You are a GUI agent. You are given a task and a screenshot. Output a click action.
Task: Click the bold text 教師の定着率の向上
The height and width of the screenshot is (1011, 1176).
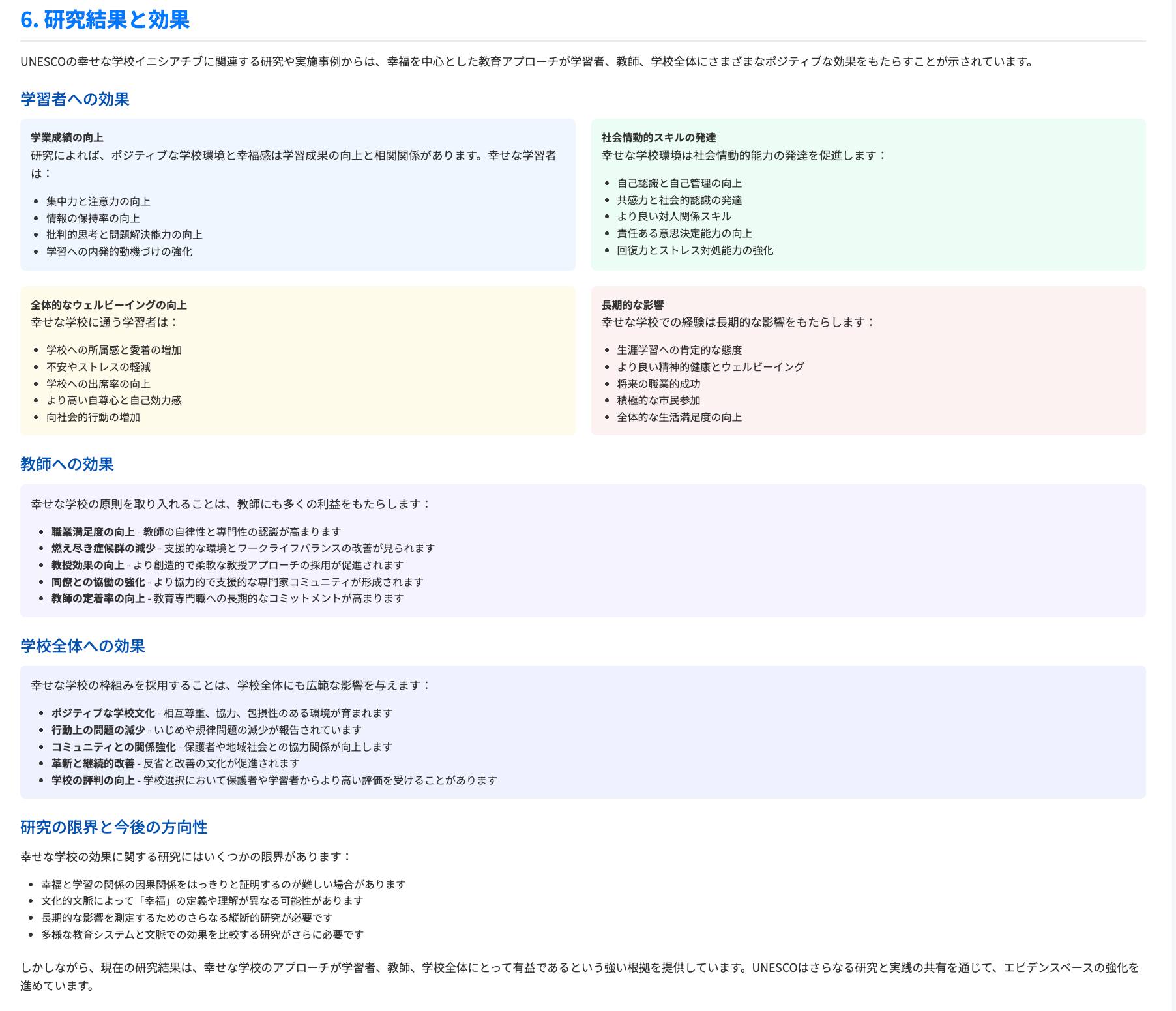pos(98,598)
